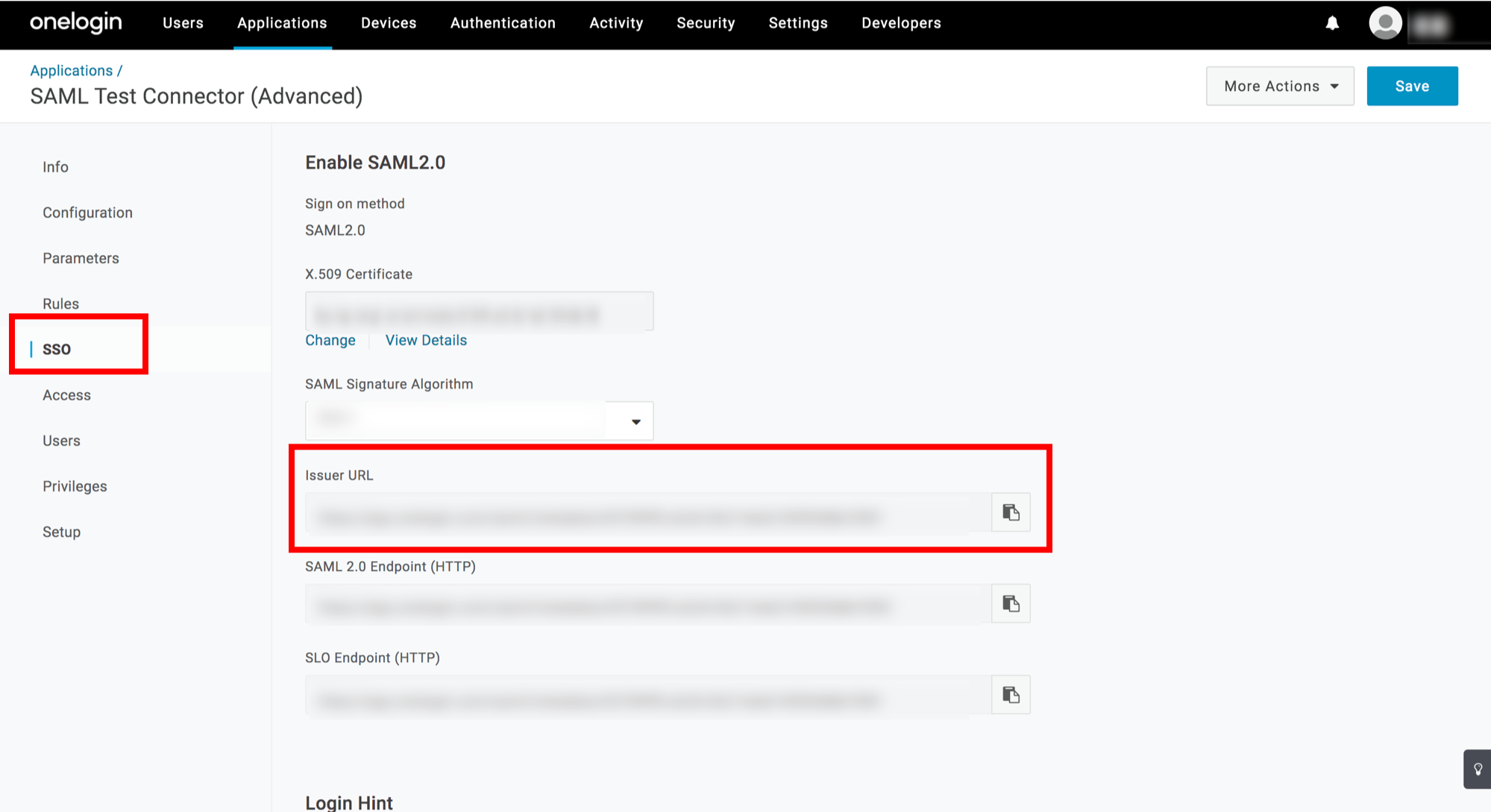Image resolution: width=1491 pixels, height=812 pixels.
Task: Click the Change certificate link
Action: [330, 340]
